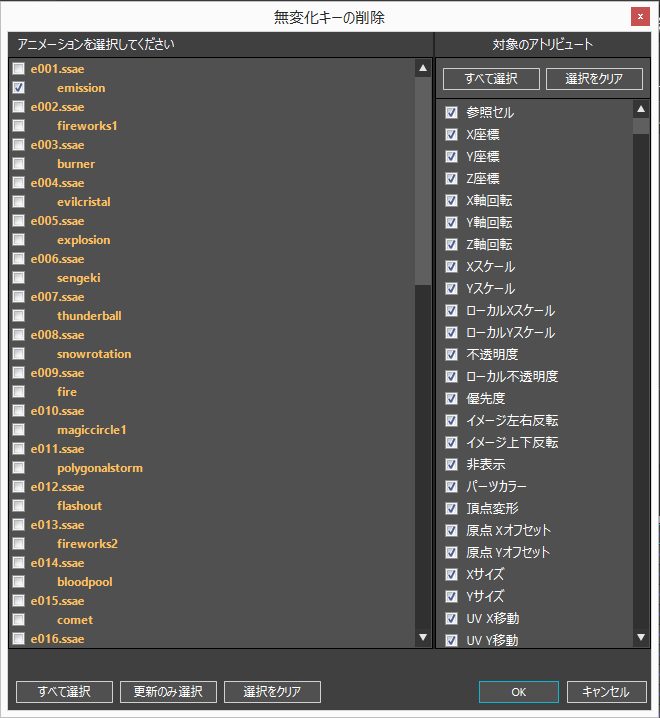Select the e012.ssae file name
The height and width of the screenshot is (718, 660).
(x=57, y=487)
